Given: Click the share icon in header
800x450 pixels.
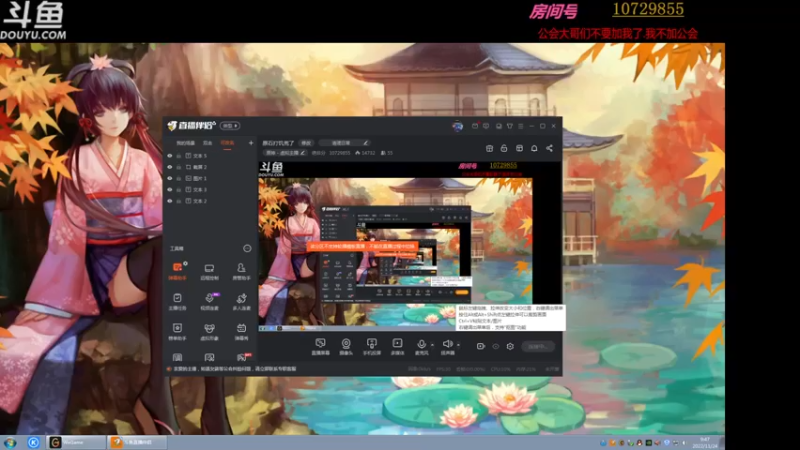Looking at the screenshot, I should coord(549,148).
